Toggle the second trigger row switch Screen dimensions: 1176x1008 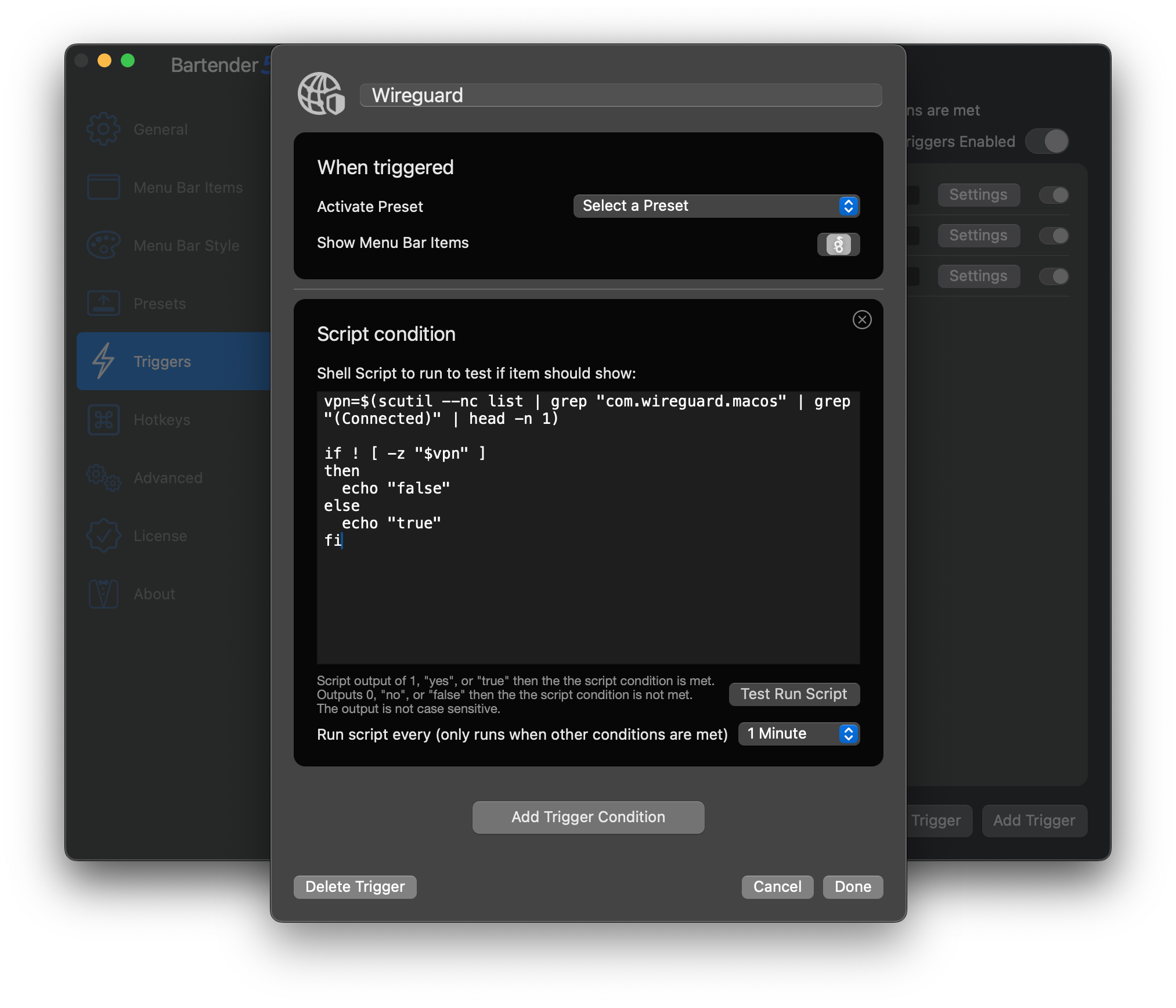pos(1054,236)
